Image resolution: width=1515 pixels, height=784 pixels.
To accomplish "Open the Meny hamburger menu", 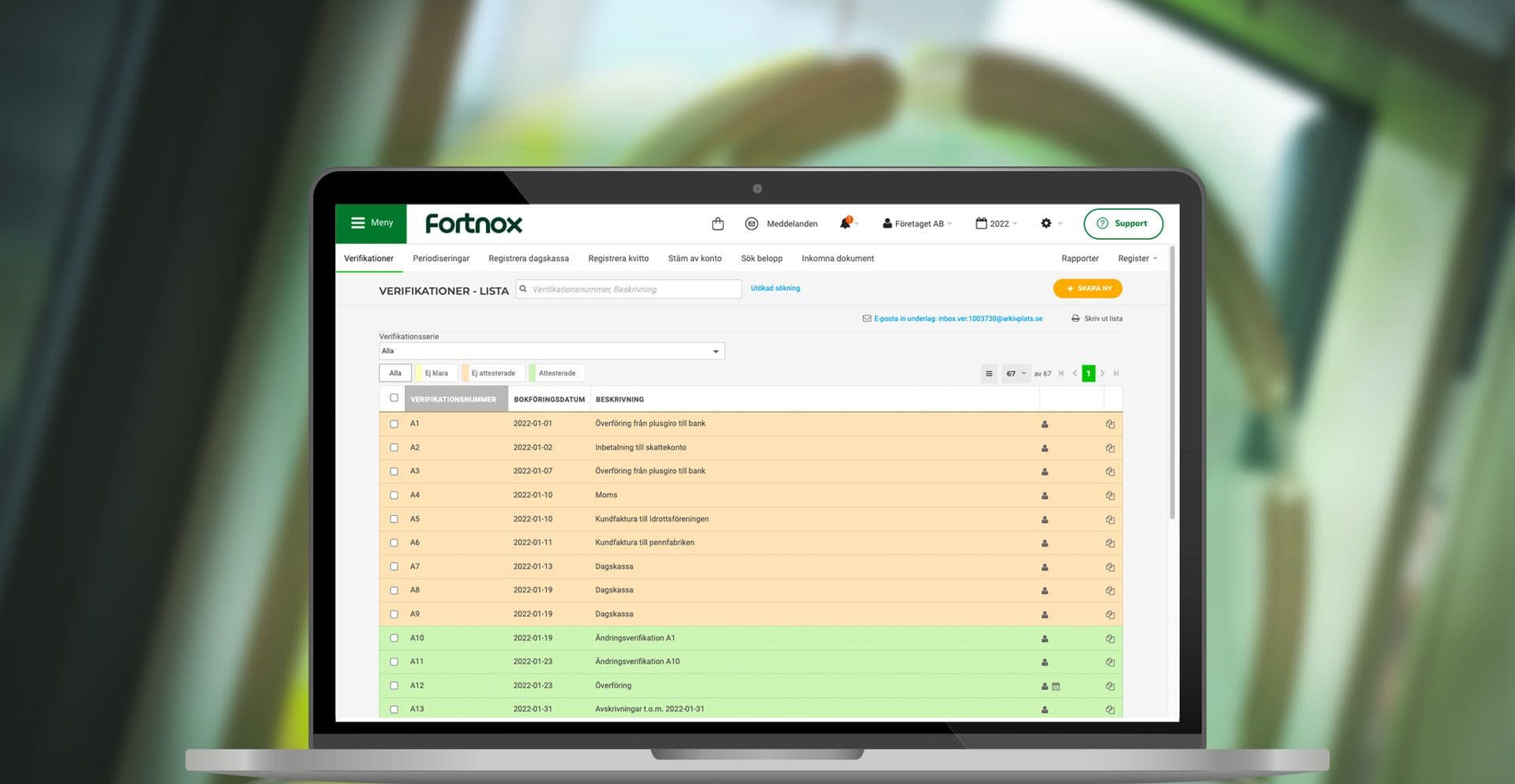I will pyautogui.click(x=371, y=223).
